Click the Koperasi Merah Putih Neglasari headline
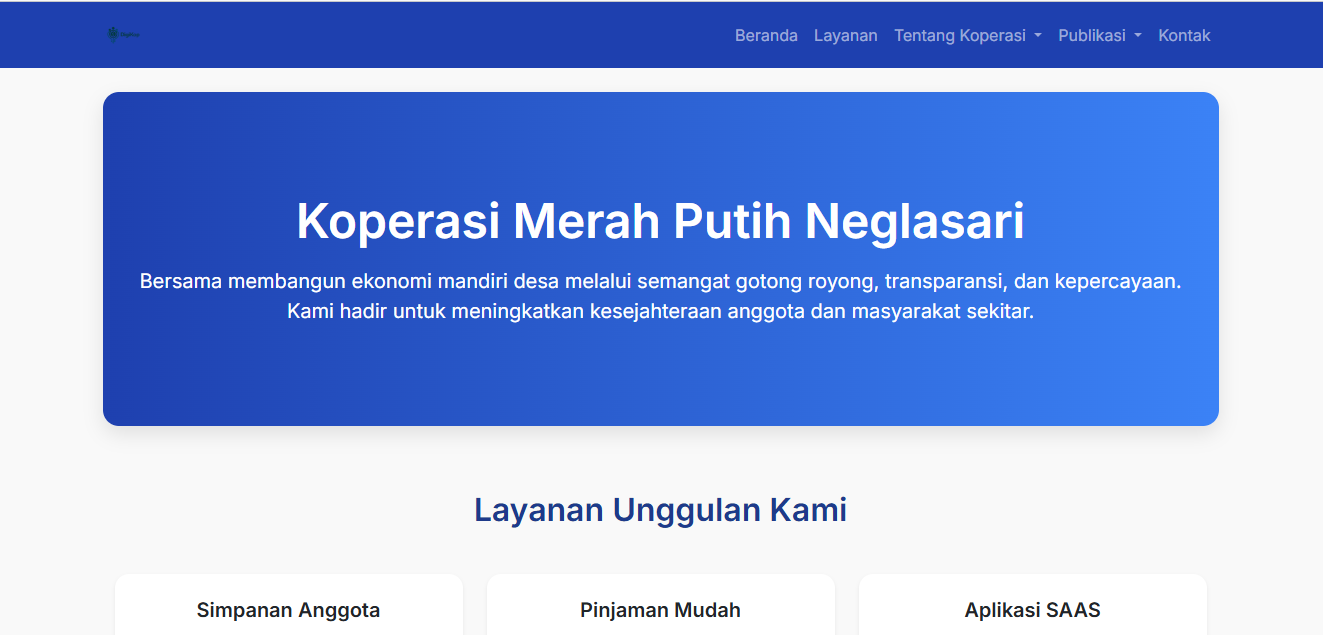This screenshot has width=1323, height=635. [x=660, y=221]
